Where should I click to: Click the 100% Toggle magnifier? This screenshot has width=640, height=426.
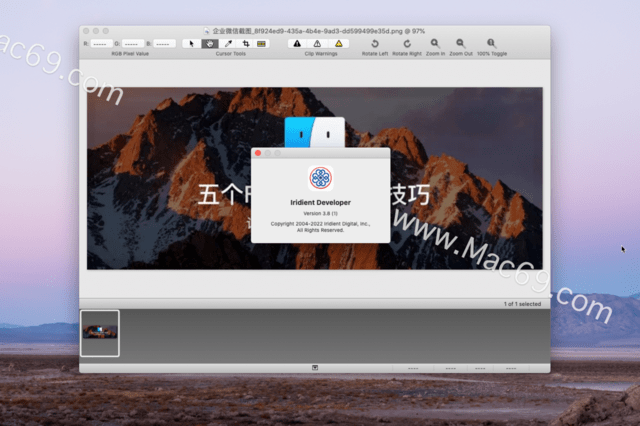pos(491,43)
